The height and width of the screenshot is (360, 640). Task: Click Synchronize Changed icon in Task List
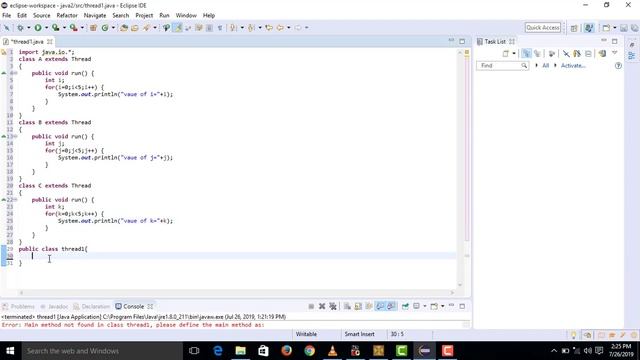coord(602,53)
